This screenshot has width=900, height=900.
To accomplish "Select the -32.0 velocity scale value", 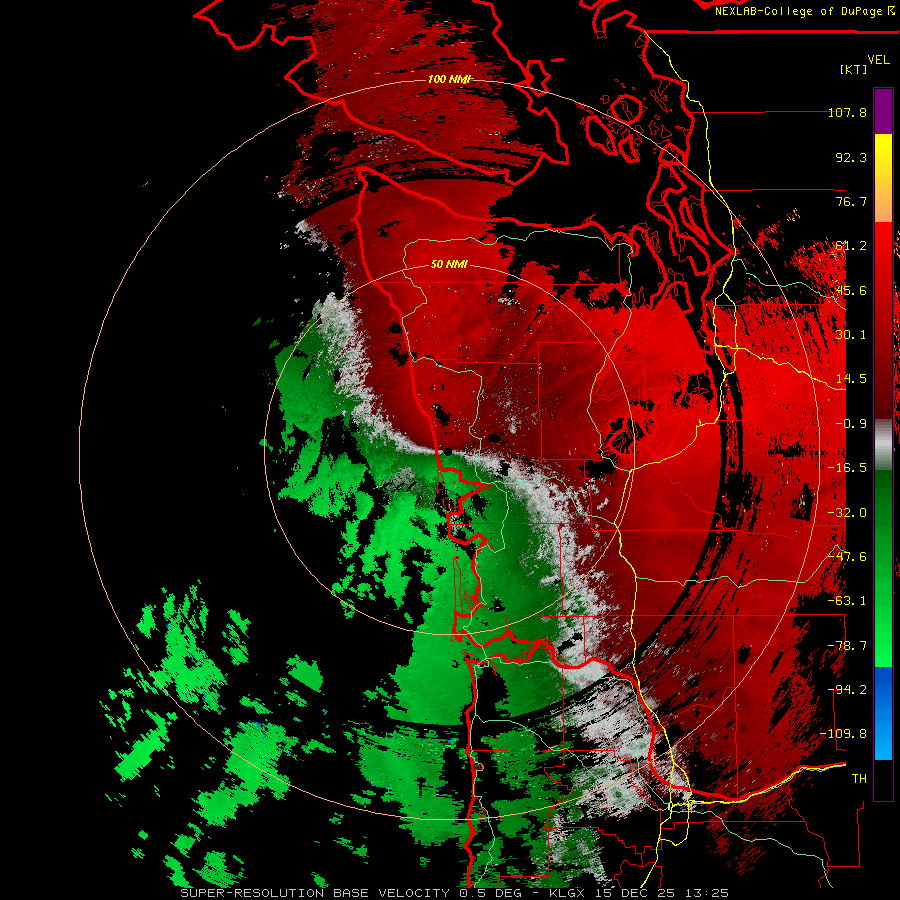I will (847, 513).
